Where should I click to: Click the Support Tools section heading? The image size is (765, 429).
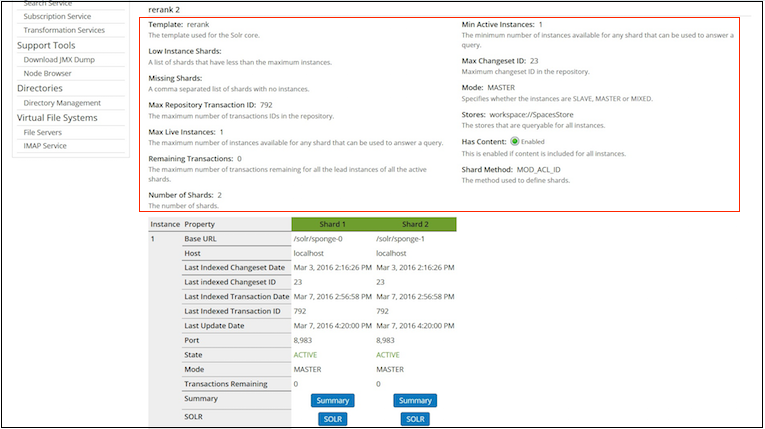click(x=46, y=45)
